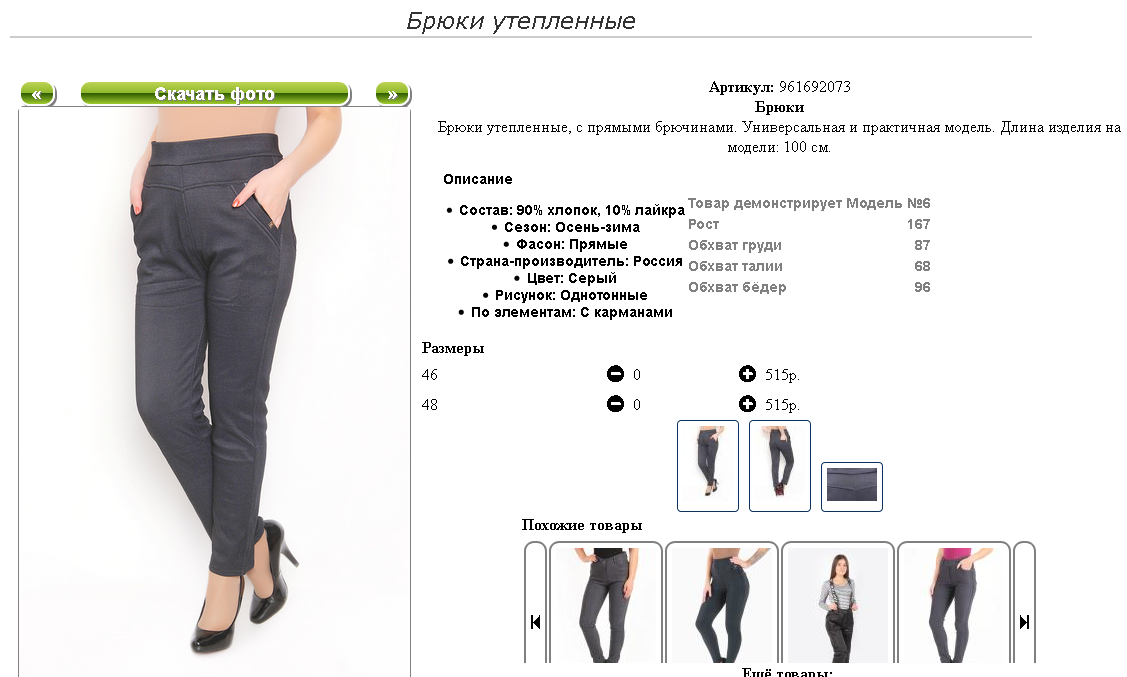
Task: Click the Товар демонстрирует Модель №6 text
Action: pyautogui.click(x=809, y=203)
